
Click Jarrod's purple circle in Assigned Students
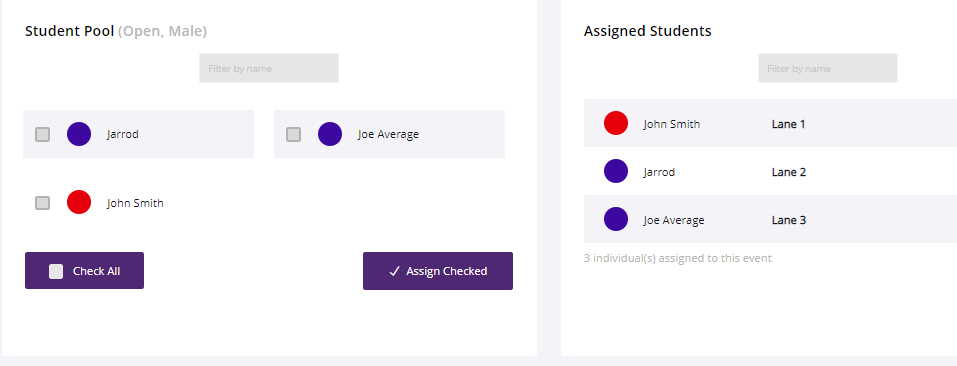point(616,171)
